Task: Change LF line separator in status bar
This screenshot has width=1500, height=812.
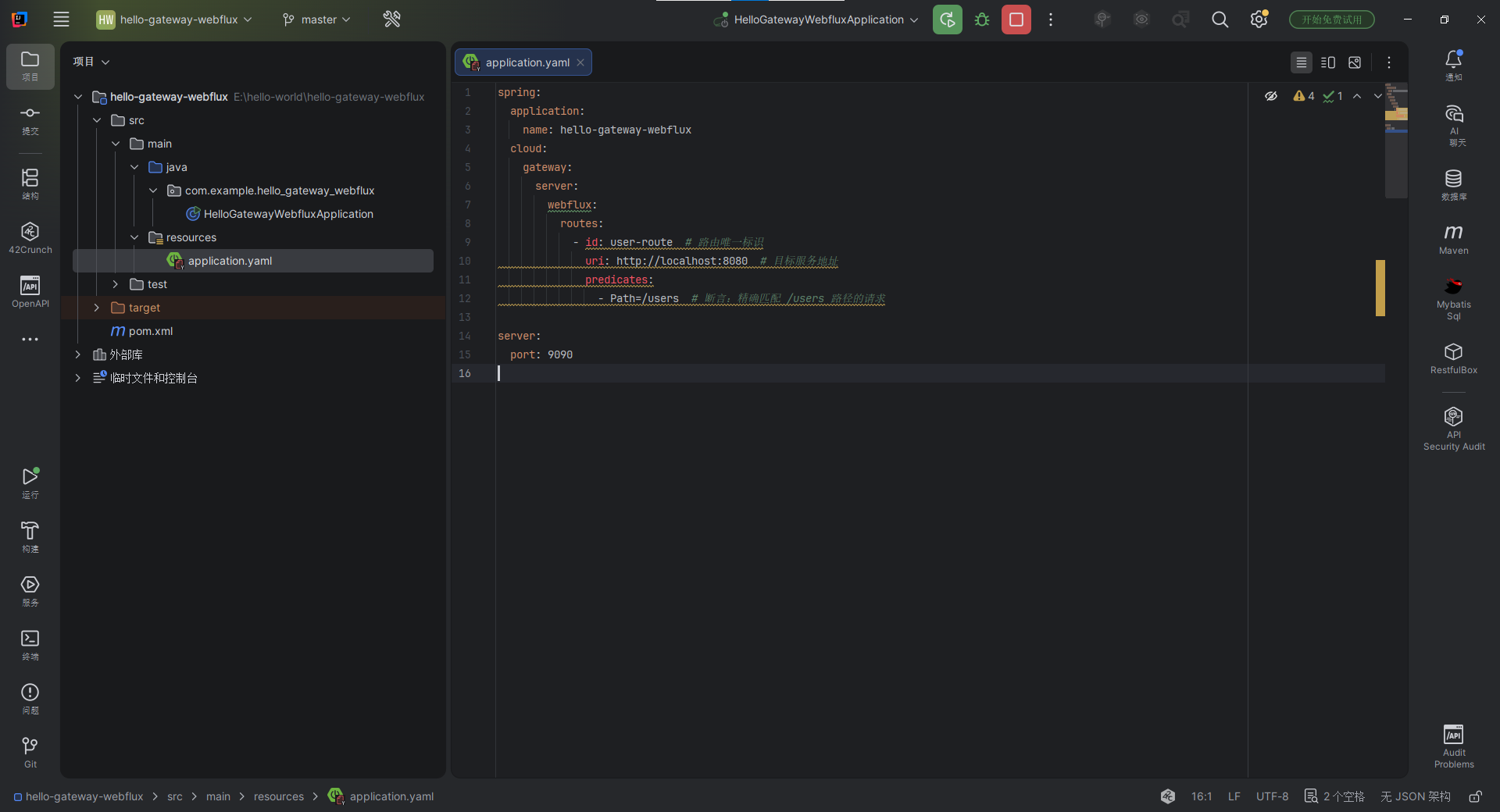Action: 1234,796
